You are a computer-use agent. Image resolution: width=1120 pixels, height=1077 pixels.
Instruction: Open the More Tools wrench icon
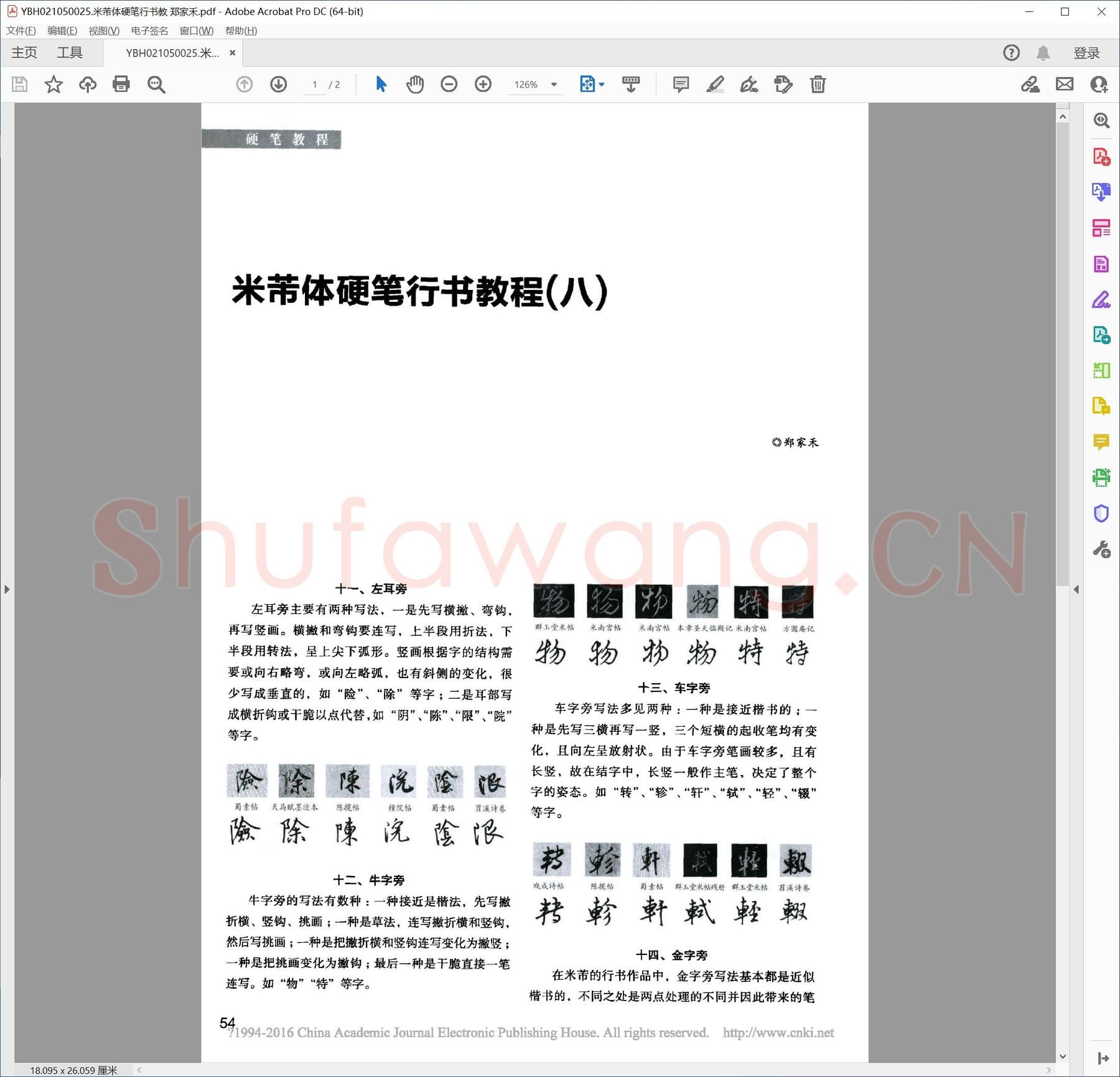click(1101, 549)
